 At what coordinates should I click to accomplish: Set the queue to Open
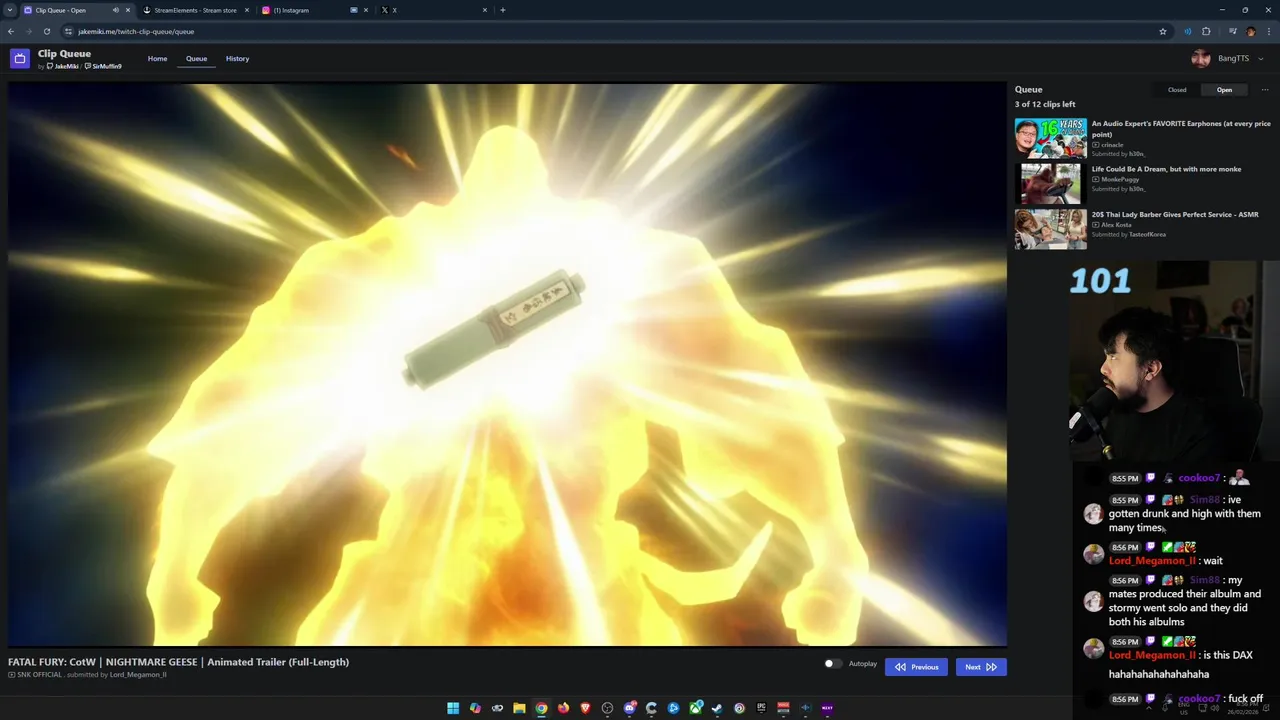1224,90
